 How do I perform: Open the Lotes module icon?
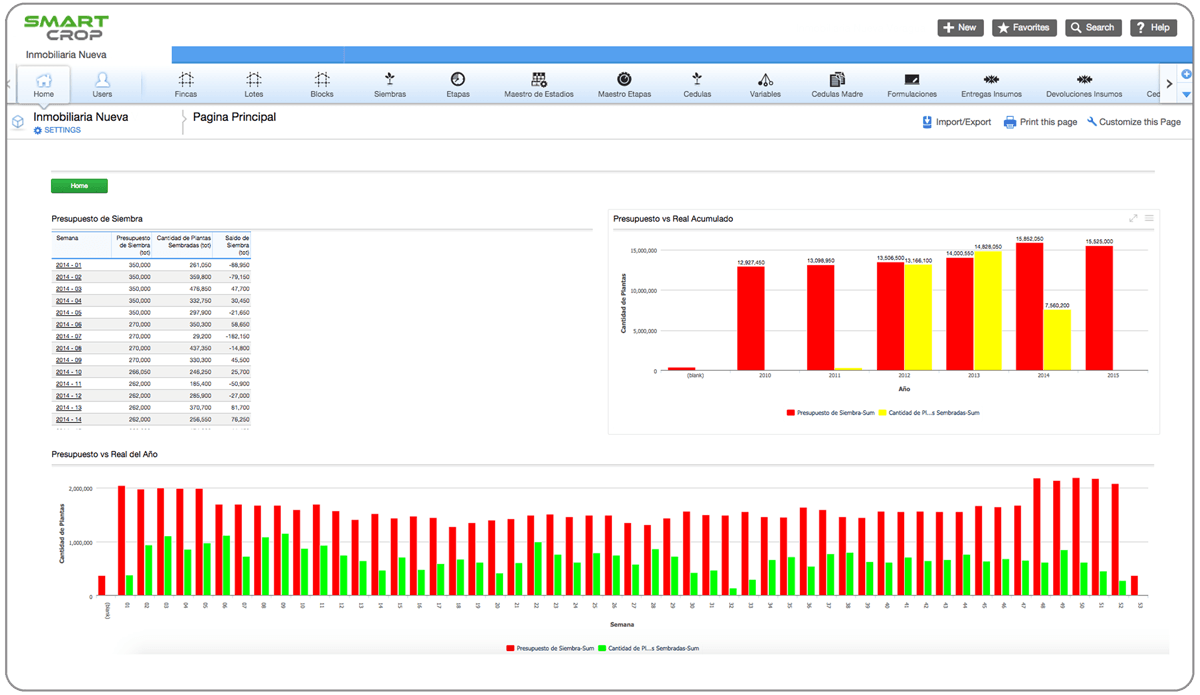point(253,80)
